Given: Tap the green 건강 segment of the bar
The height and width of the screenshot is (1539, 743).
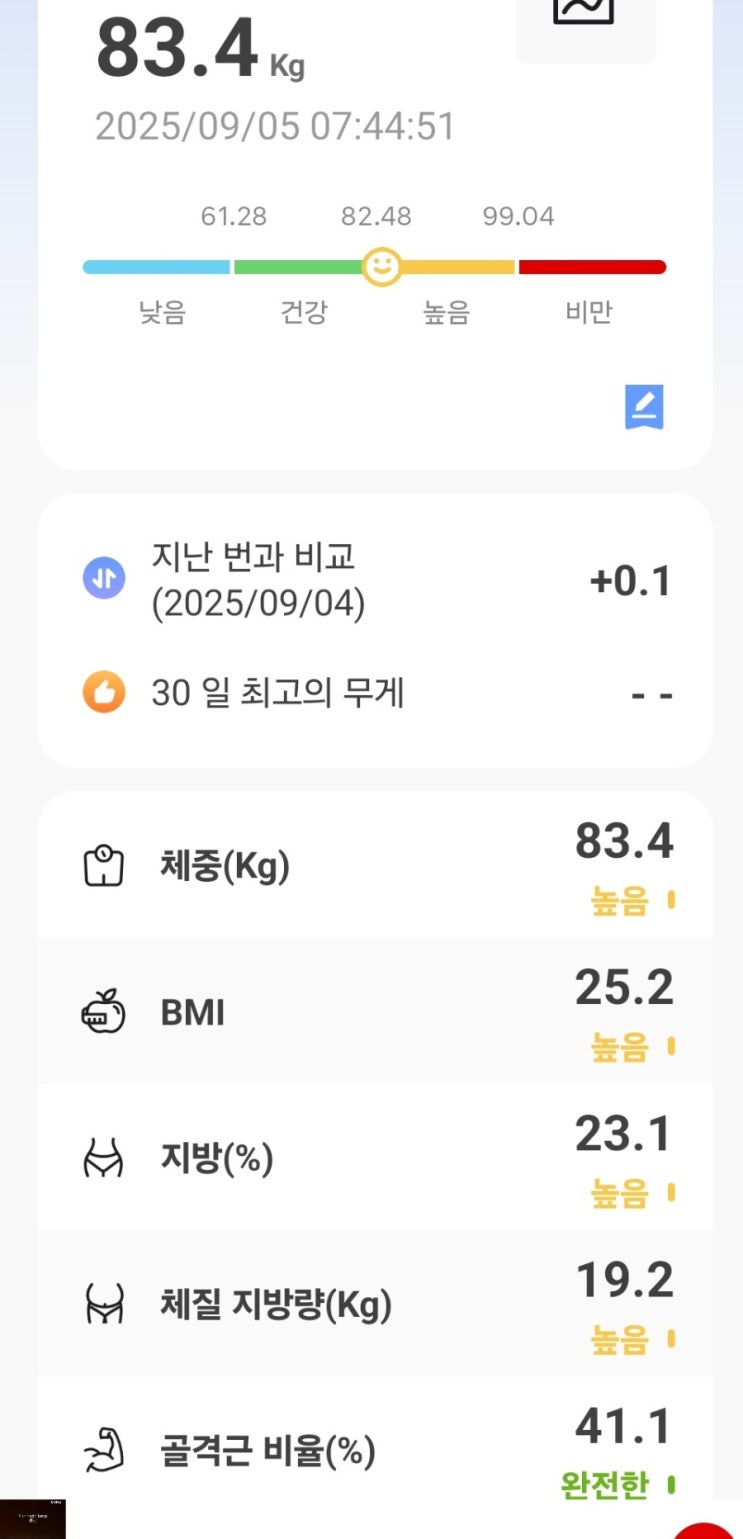Looking at the screenshot, I should (296, 267).
